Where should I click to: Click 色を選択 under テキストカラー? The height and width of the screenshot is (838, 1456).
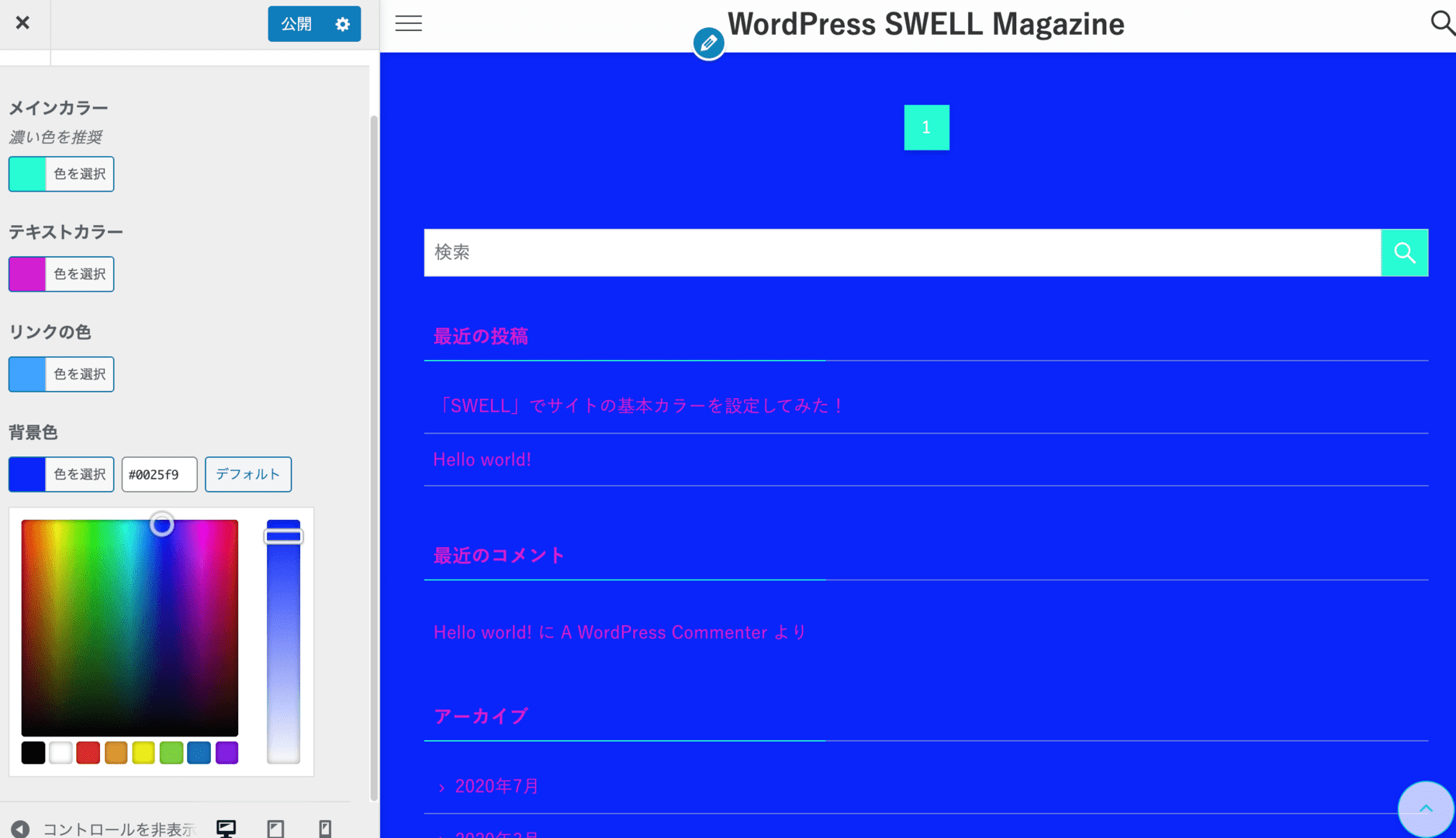pos(79,274)
